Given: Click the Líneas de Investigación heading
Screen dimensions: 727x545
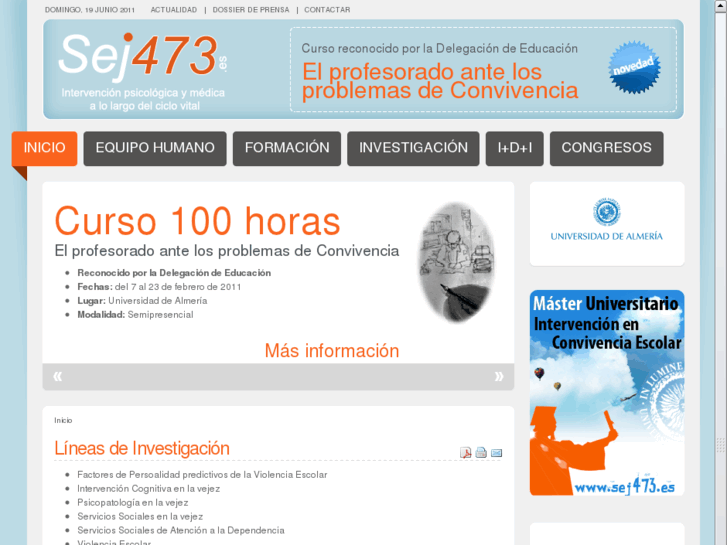Looking at the screenshot, I should tap(142, 449).
